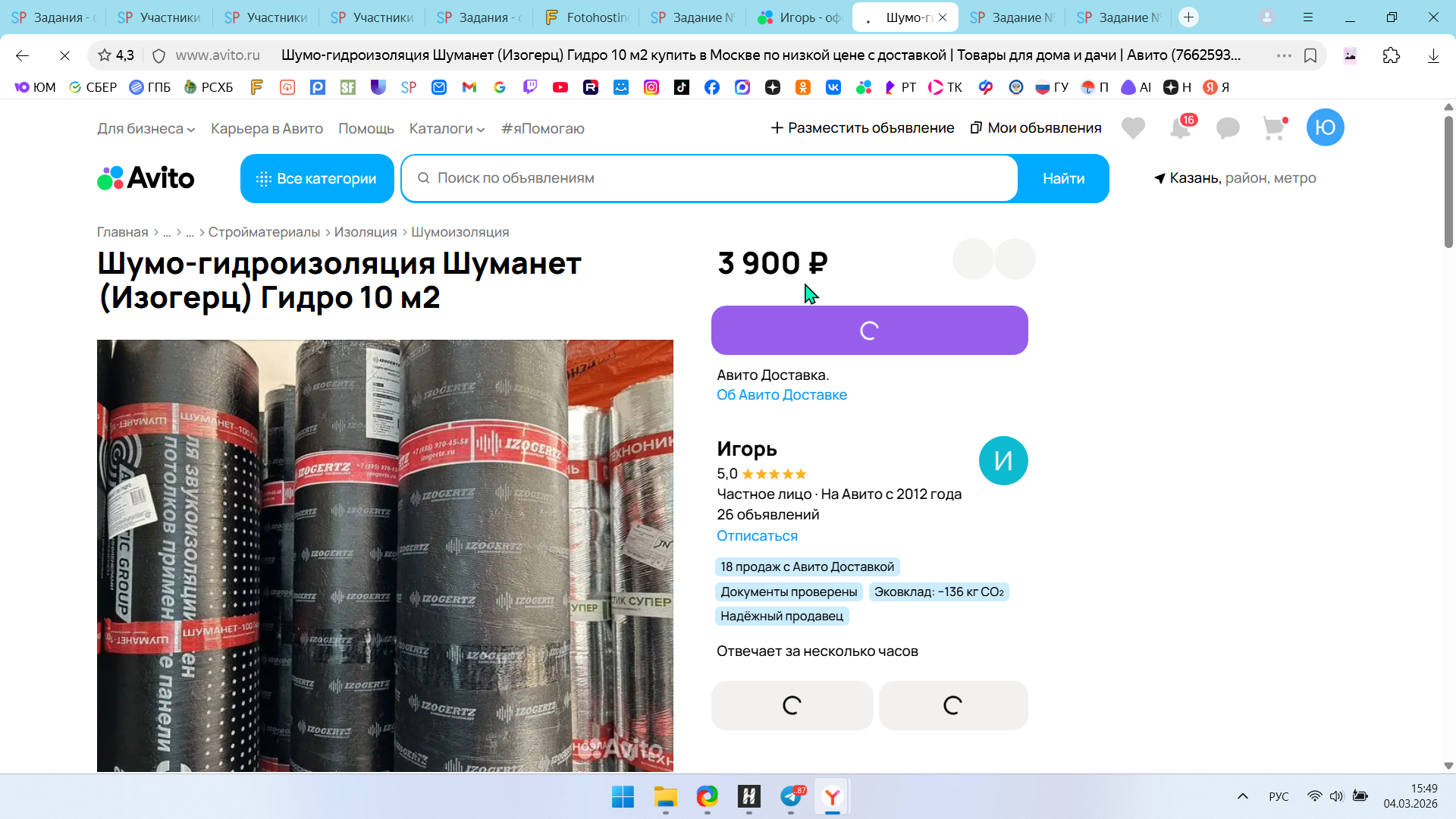Viewport: 1456px width, 819px height.
Task: Click the user profile avatar Ю
Action: [x=1325, y=127]
